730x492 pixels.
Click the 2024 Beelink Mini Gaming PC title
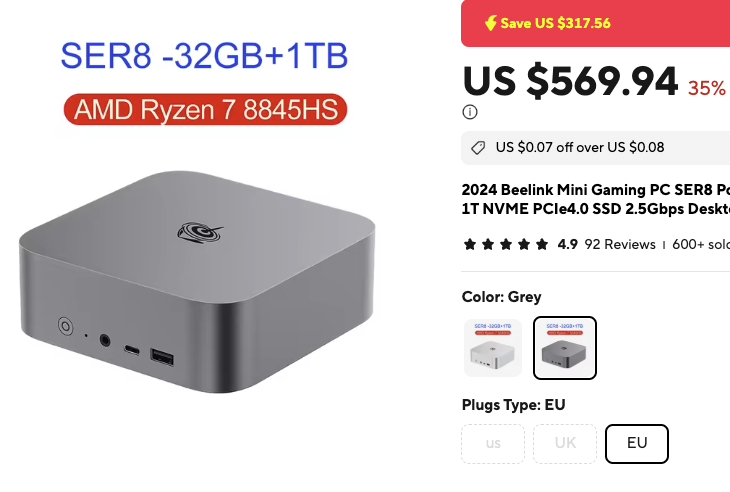click(595, 199)
